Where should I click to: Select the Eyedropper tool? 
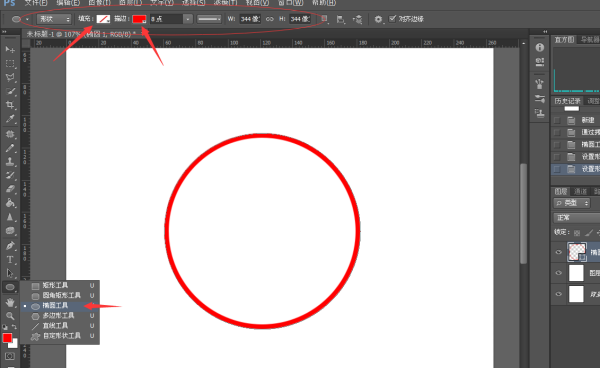[10, 119]
